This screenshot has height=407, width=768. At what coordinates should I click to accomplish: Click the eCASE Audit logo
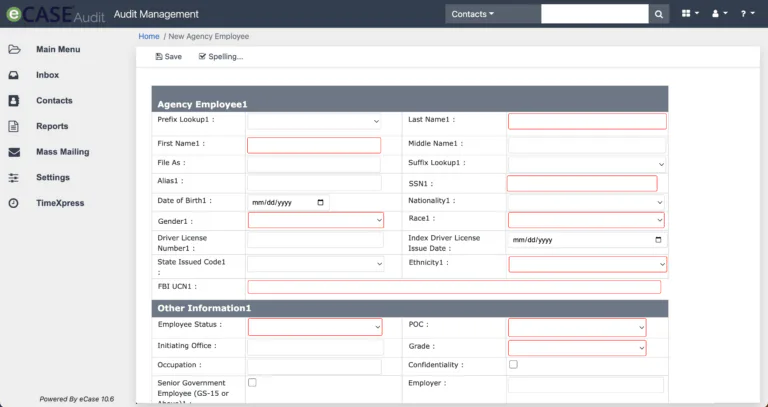(55, 15)
